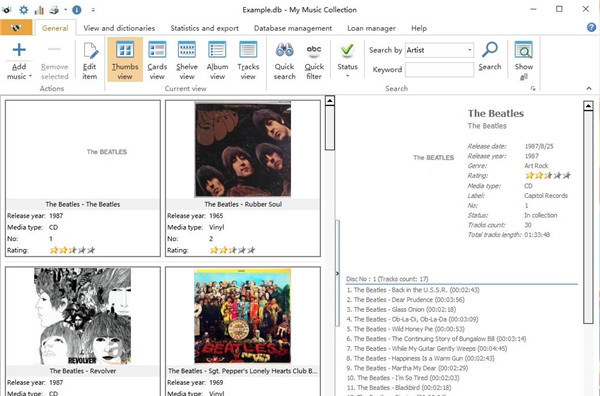This screenshot has height=396, width=600.
Task: Open the orange application menu button
Action: 16,28
